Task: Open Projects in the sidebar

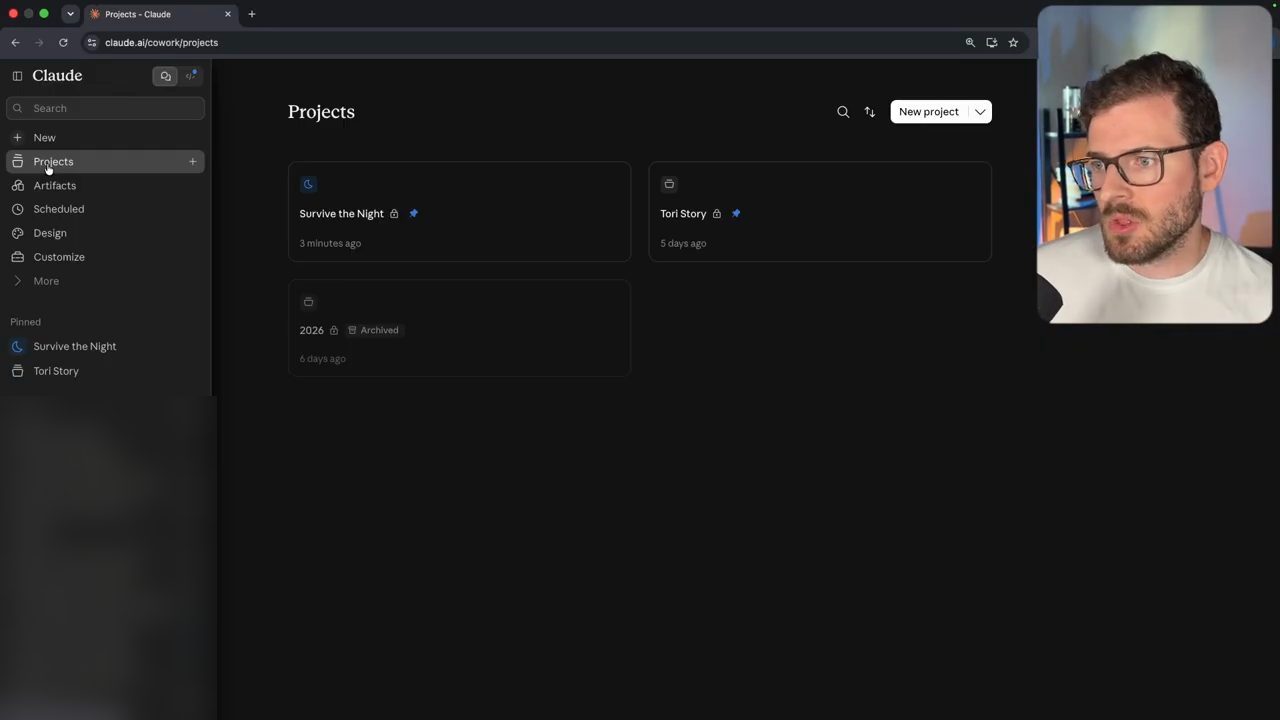Action: pyautogui.click(x=105, y=161)
